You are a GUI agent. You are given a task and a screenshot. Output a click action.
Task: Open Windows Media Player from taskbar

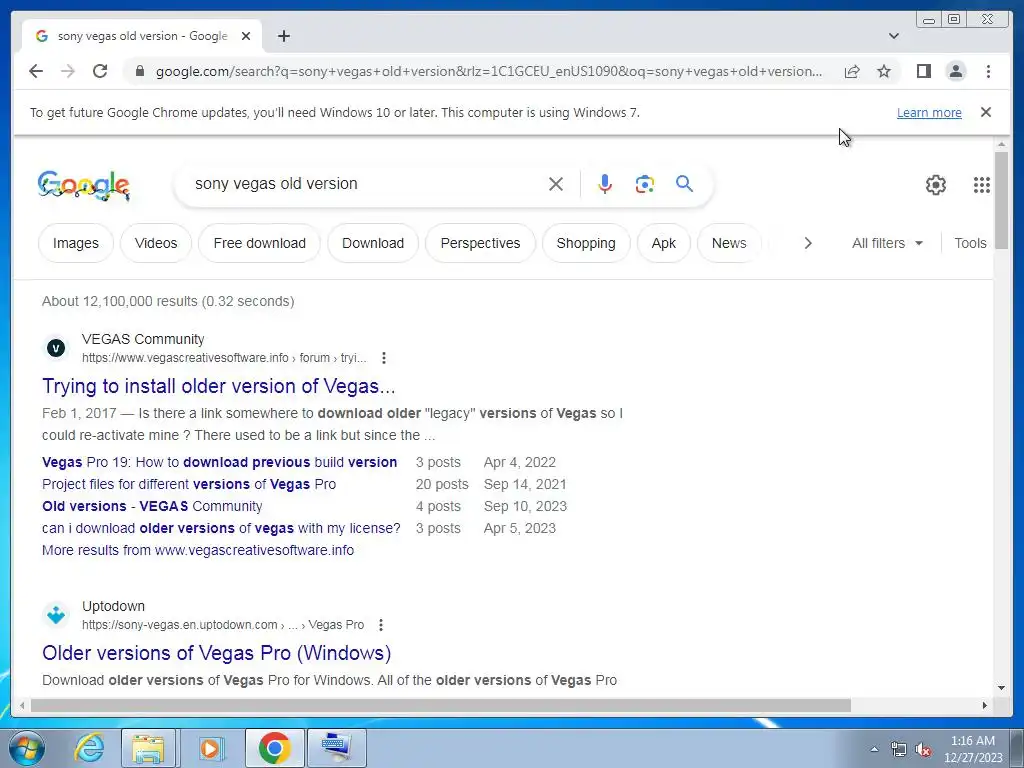coord(210,748)
